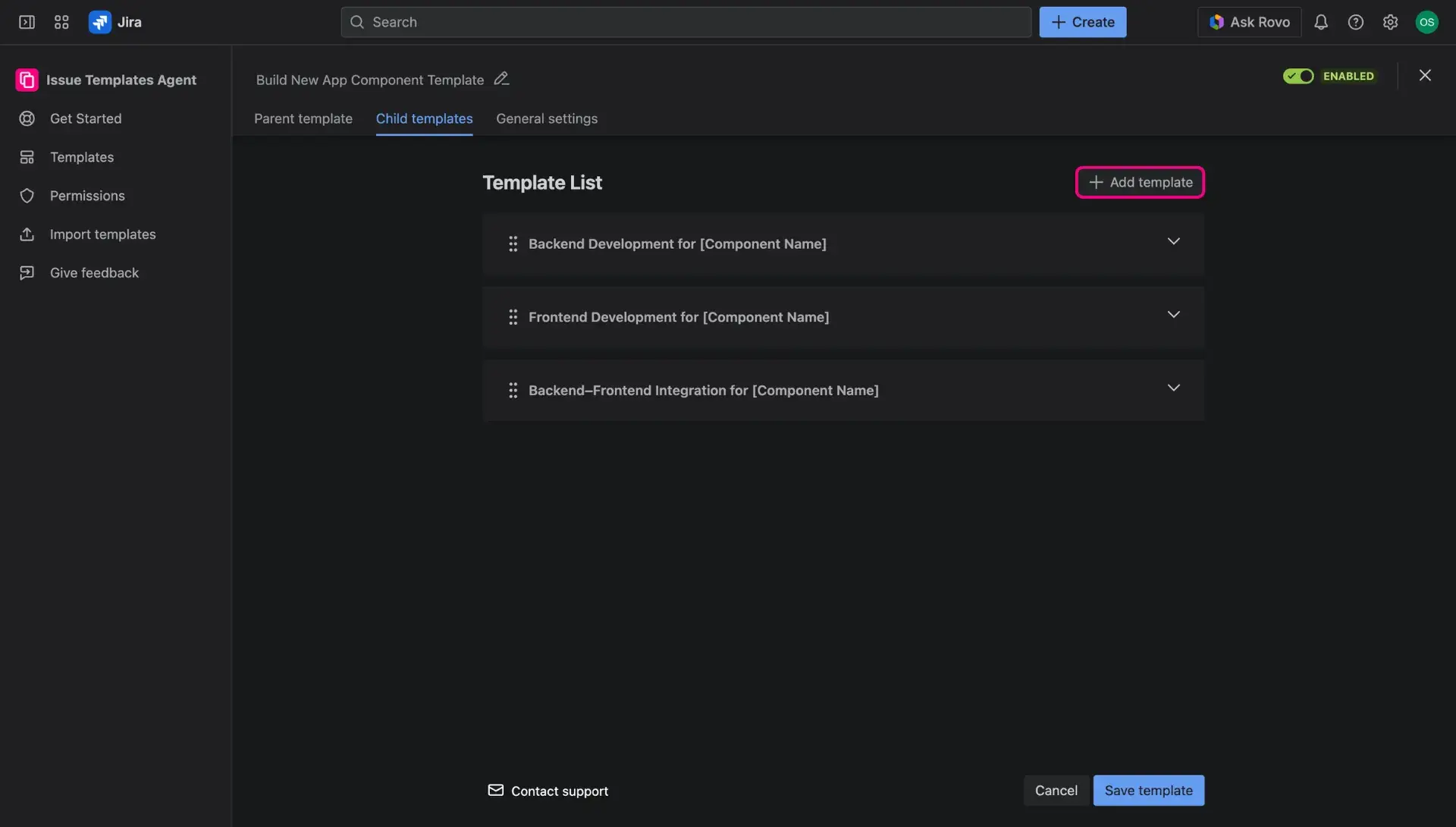The height and width of the screenshot is (827, 1456).
Task: Click the Jira logo icon
Action: (99, 22)
